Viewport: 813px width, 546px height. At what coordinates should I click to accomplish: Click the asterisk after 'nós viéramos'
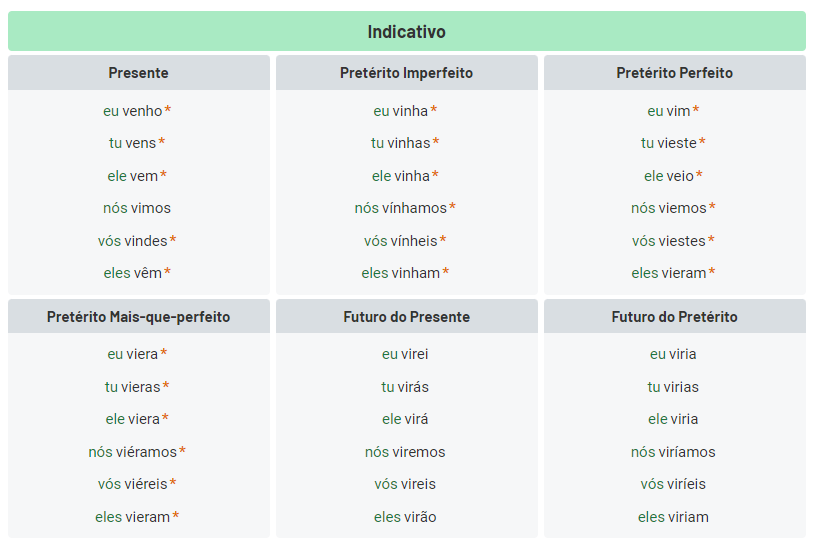pyautogui.click(x=182, y=450)
